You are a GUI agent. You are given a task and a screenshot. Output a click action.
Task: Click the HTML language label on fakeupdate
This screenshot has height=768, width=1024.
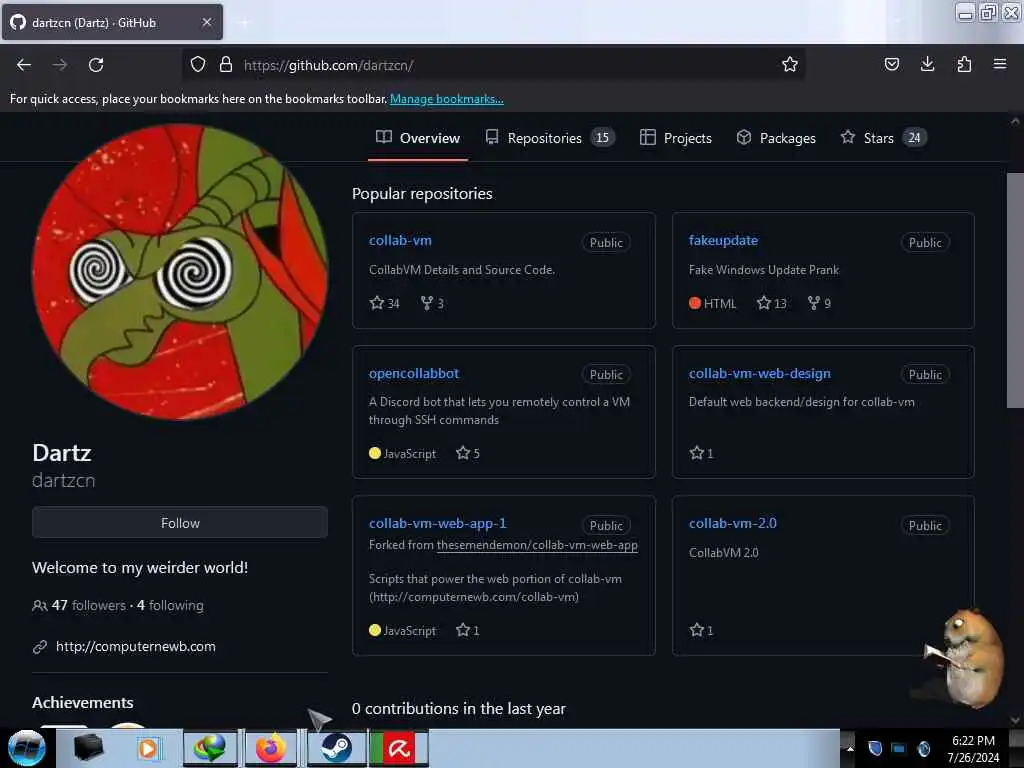pos(720,303)
